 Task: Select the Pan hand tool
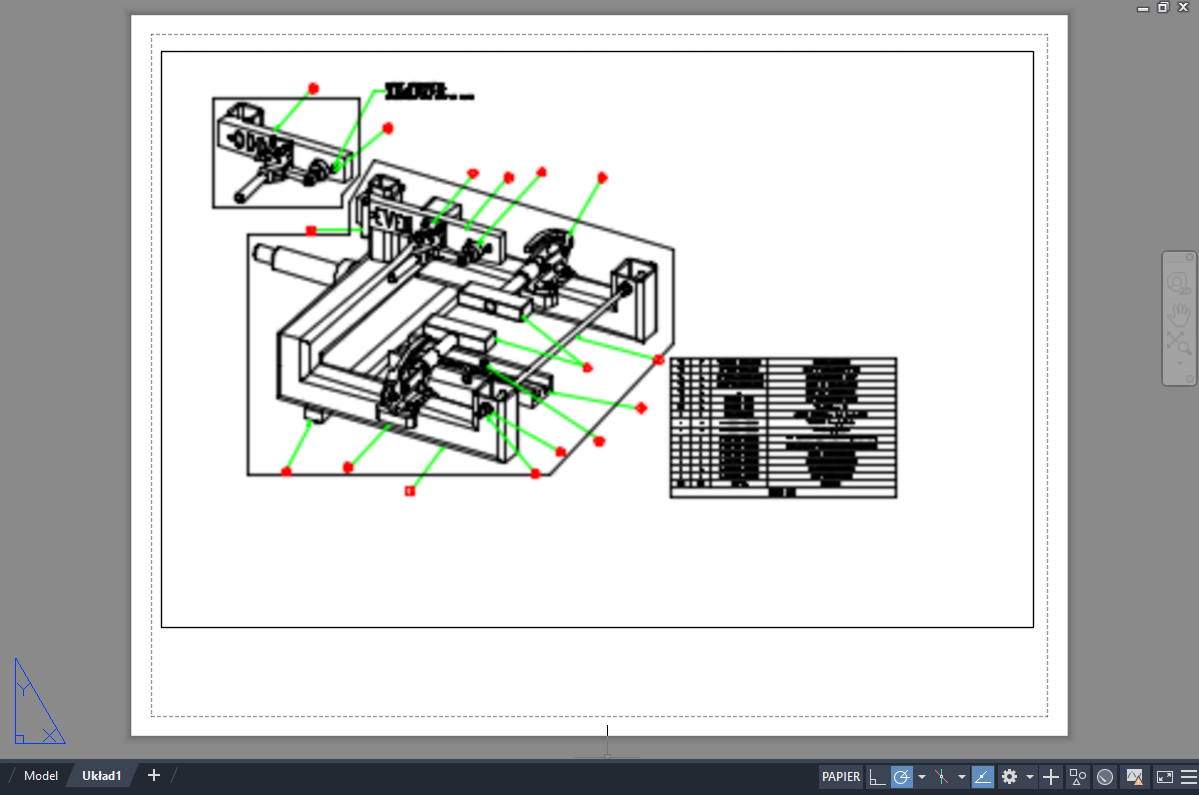[1178, 313]
